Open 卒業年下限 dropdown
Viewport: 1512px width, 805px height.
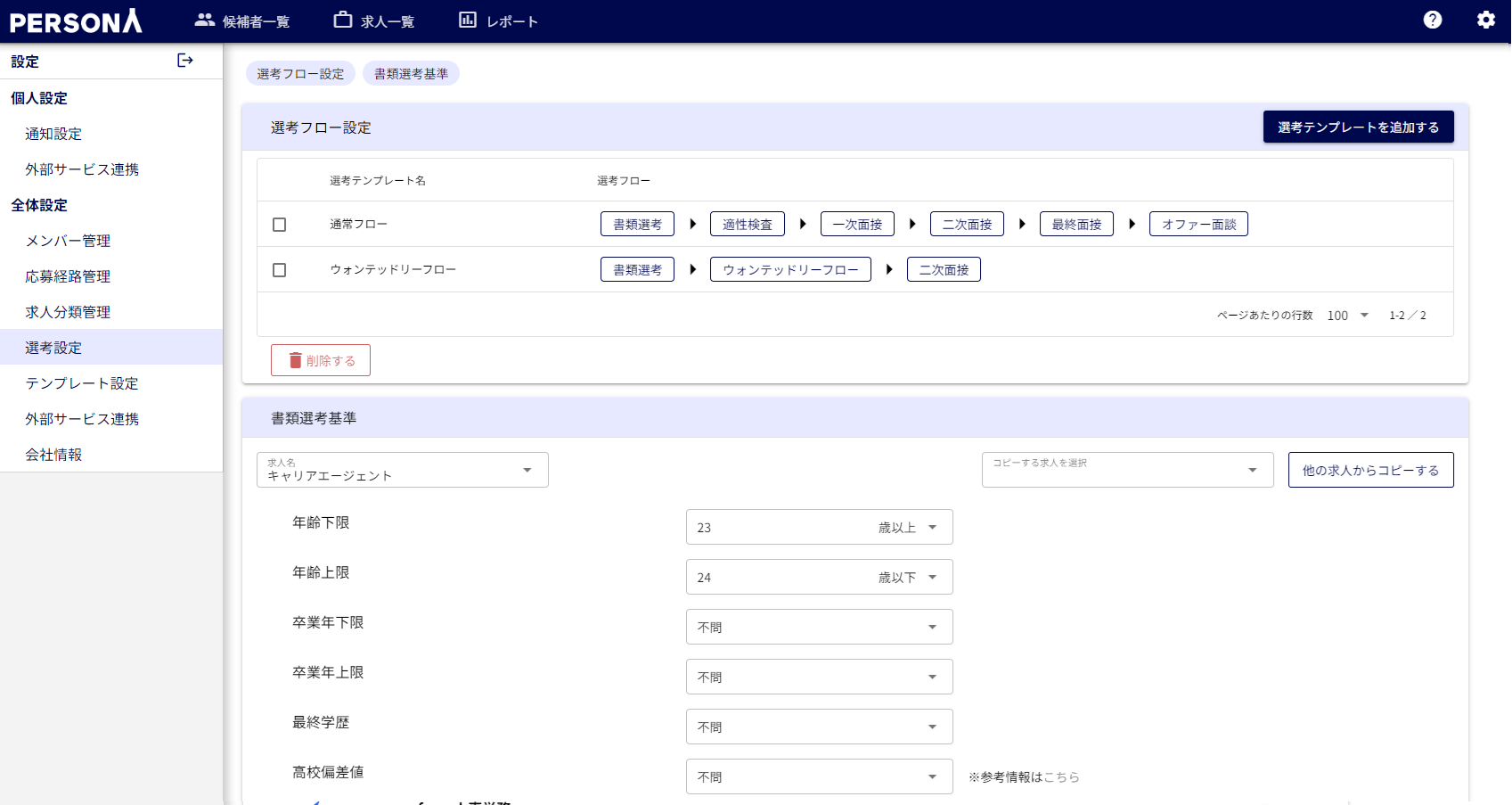[x=820, y=627]
